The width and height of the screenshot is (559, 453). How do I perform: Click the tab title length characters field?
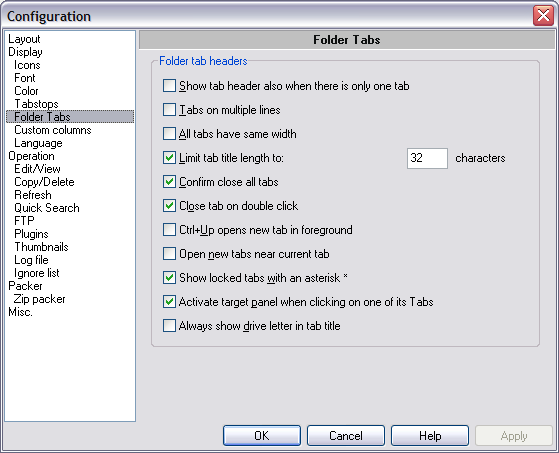click(x=427, y=158)
